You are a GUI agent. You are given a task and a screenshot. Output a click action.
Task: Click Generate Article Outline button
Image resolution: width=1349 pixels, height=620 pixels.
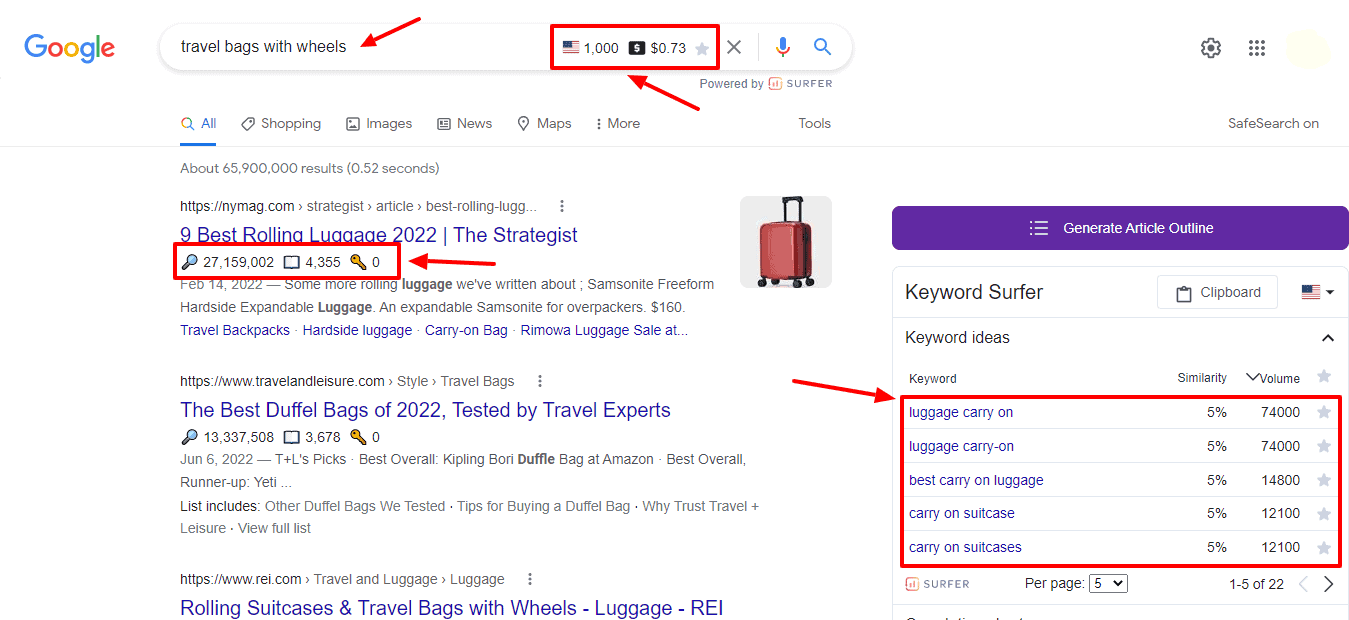click(x=1120, y=228)
